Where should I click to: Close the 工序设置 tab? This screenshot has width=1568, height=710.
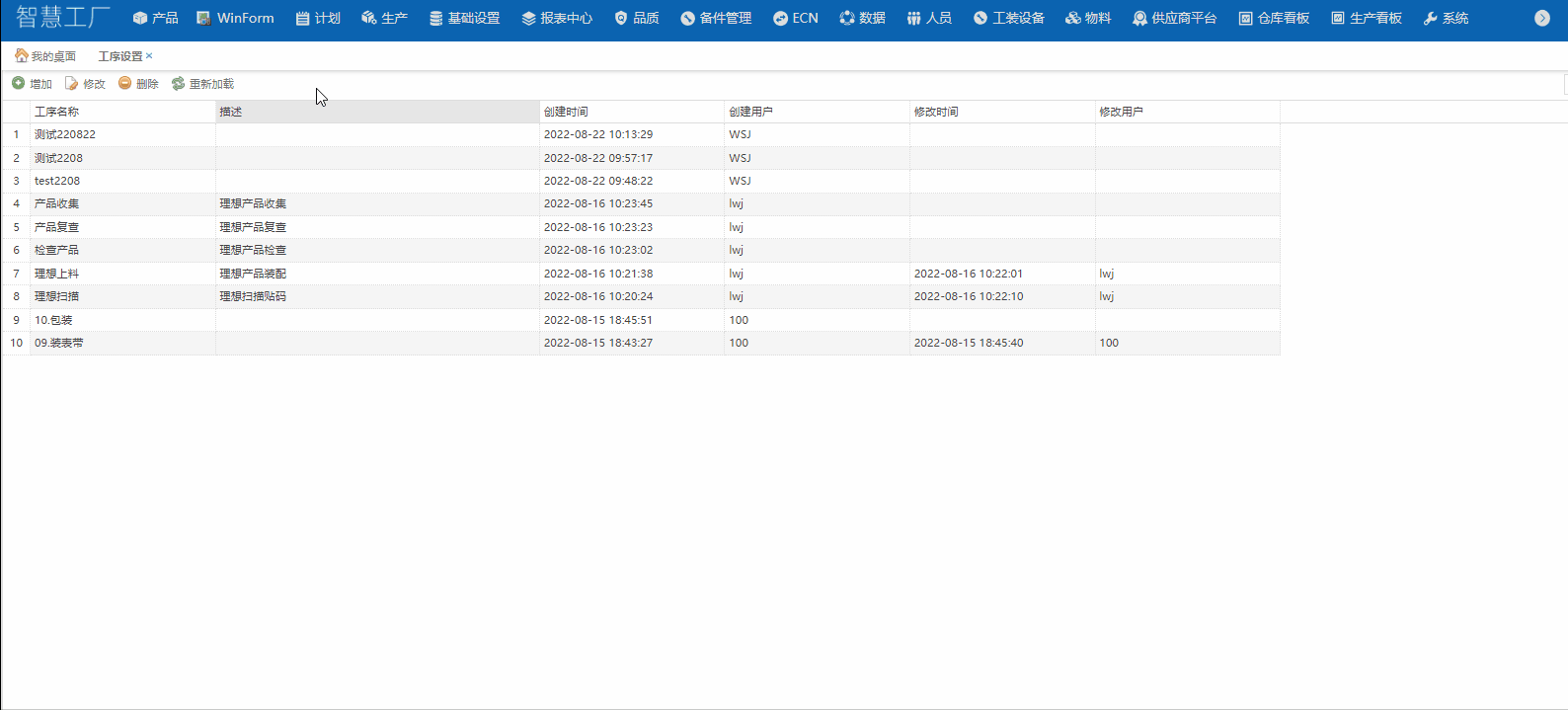[149, 56]
